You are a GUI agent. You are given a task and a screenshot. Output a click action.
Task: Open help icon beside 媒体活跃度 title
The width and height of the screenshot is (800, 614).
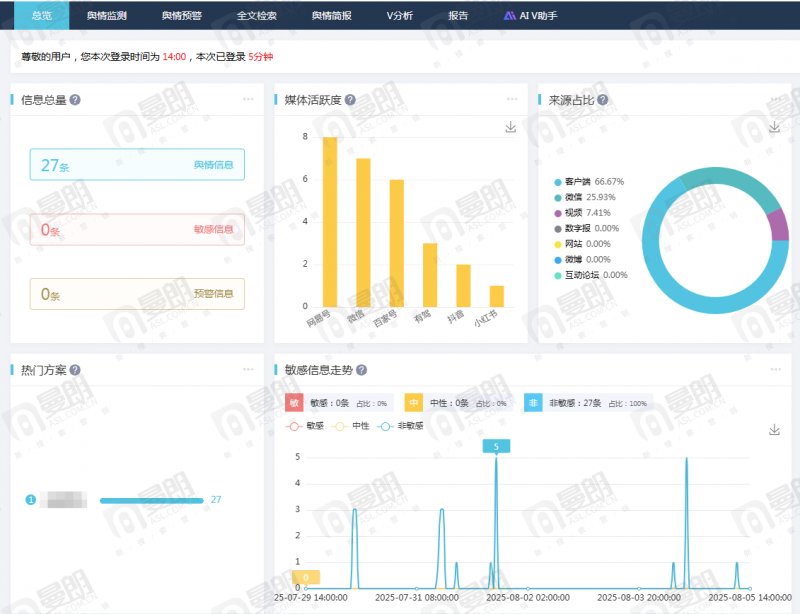(x=350, y=100)
